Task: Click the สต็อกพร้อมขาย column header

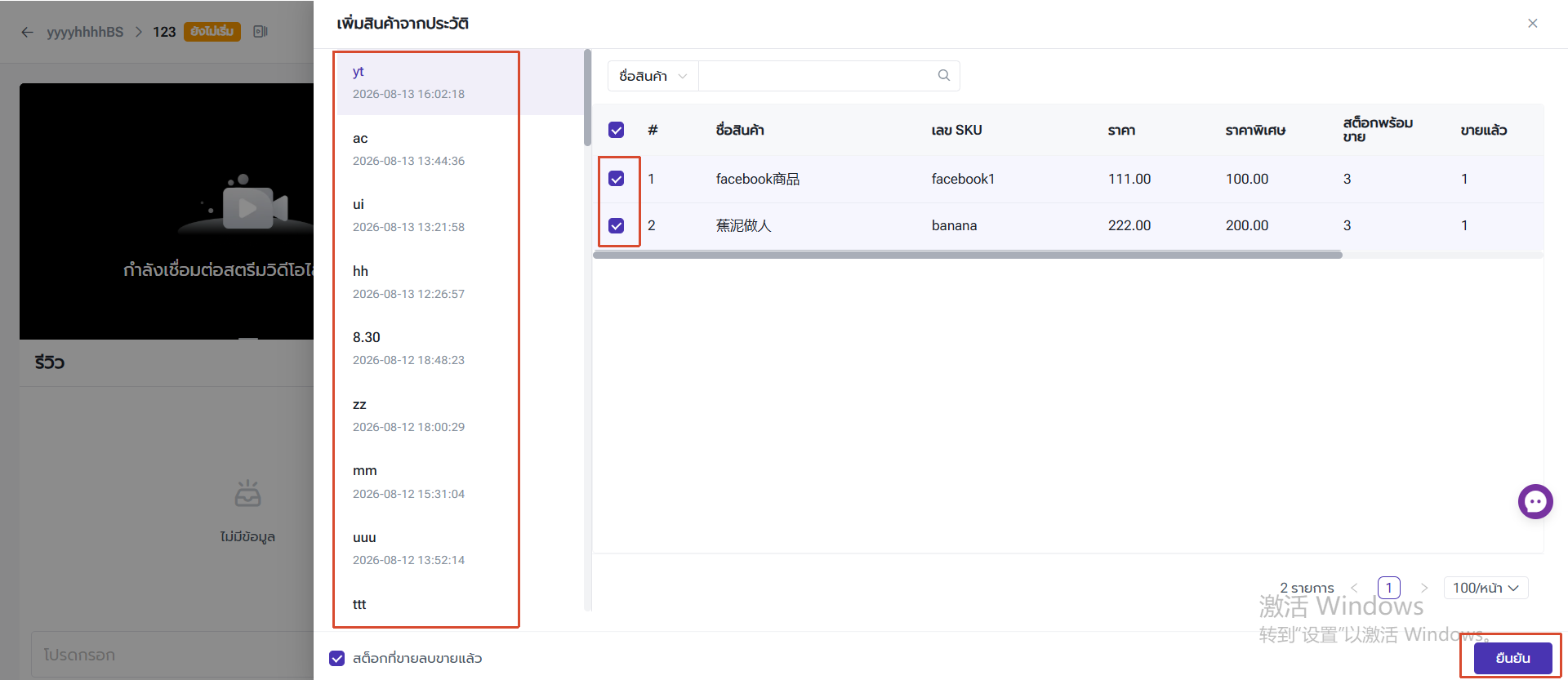Action: point(1378,130)
